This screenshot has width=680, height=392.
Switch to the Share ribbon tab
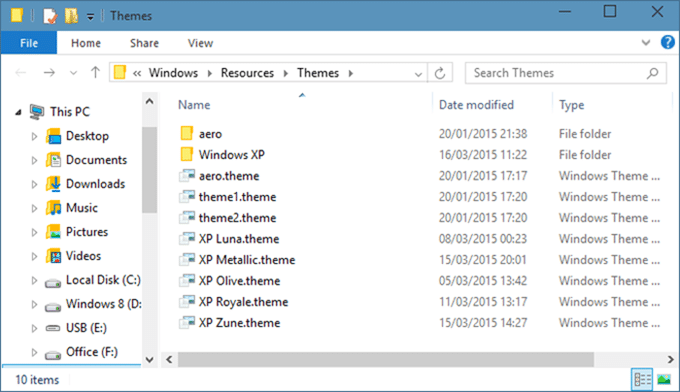[144, 43]
